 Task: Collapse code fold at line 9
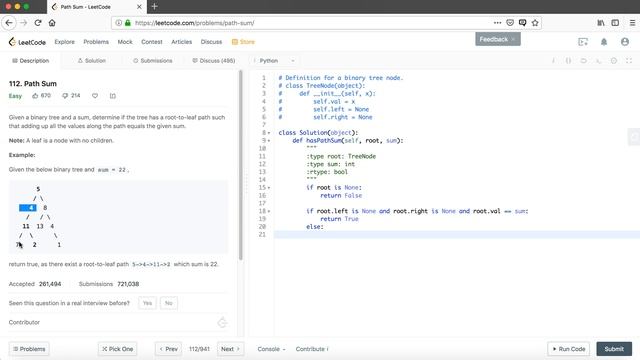click(x=269, y=141)
